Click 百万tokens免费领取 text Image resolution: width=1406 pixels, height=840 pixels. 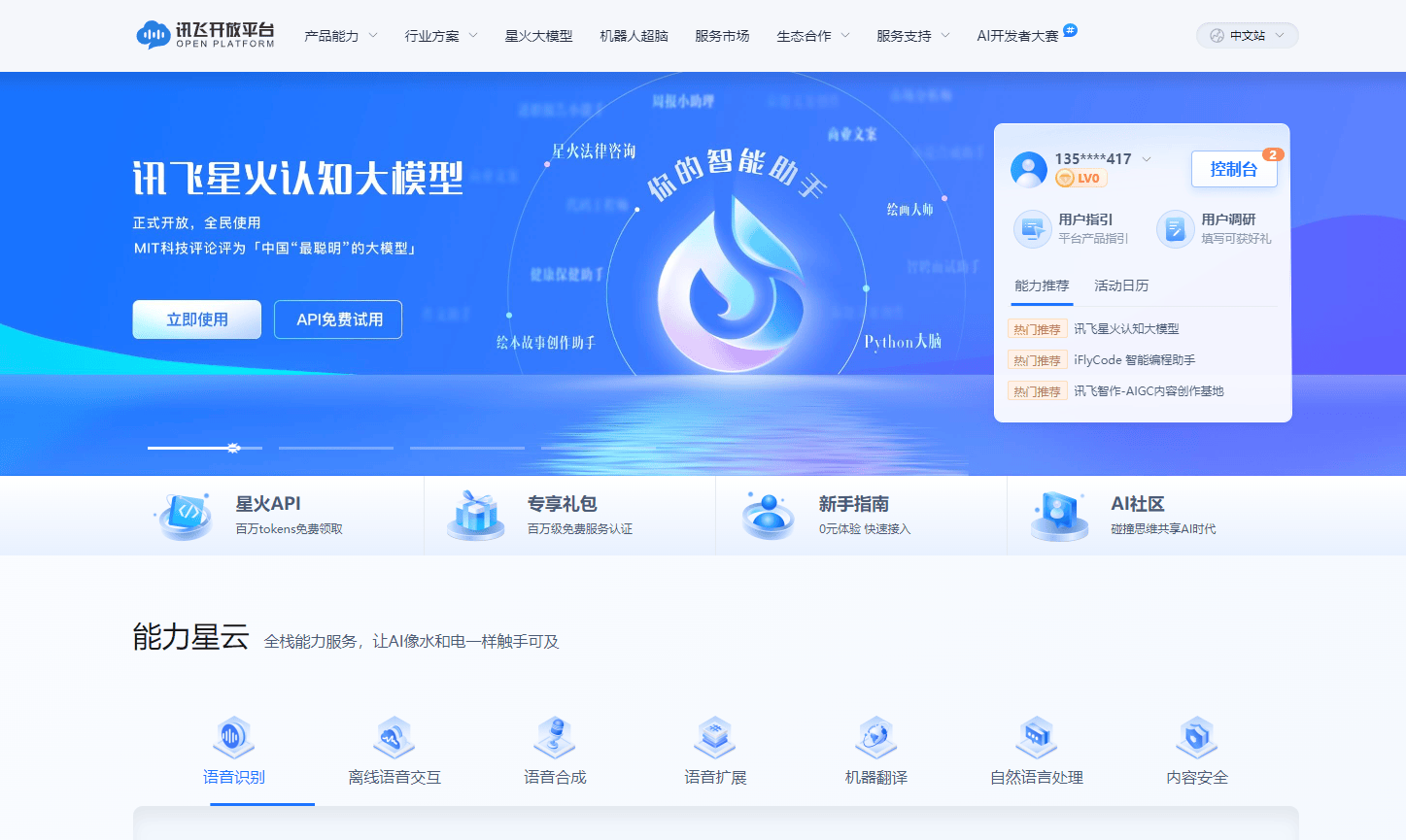point(290,529)
